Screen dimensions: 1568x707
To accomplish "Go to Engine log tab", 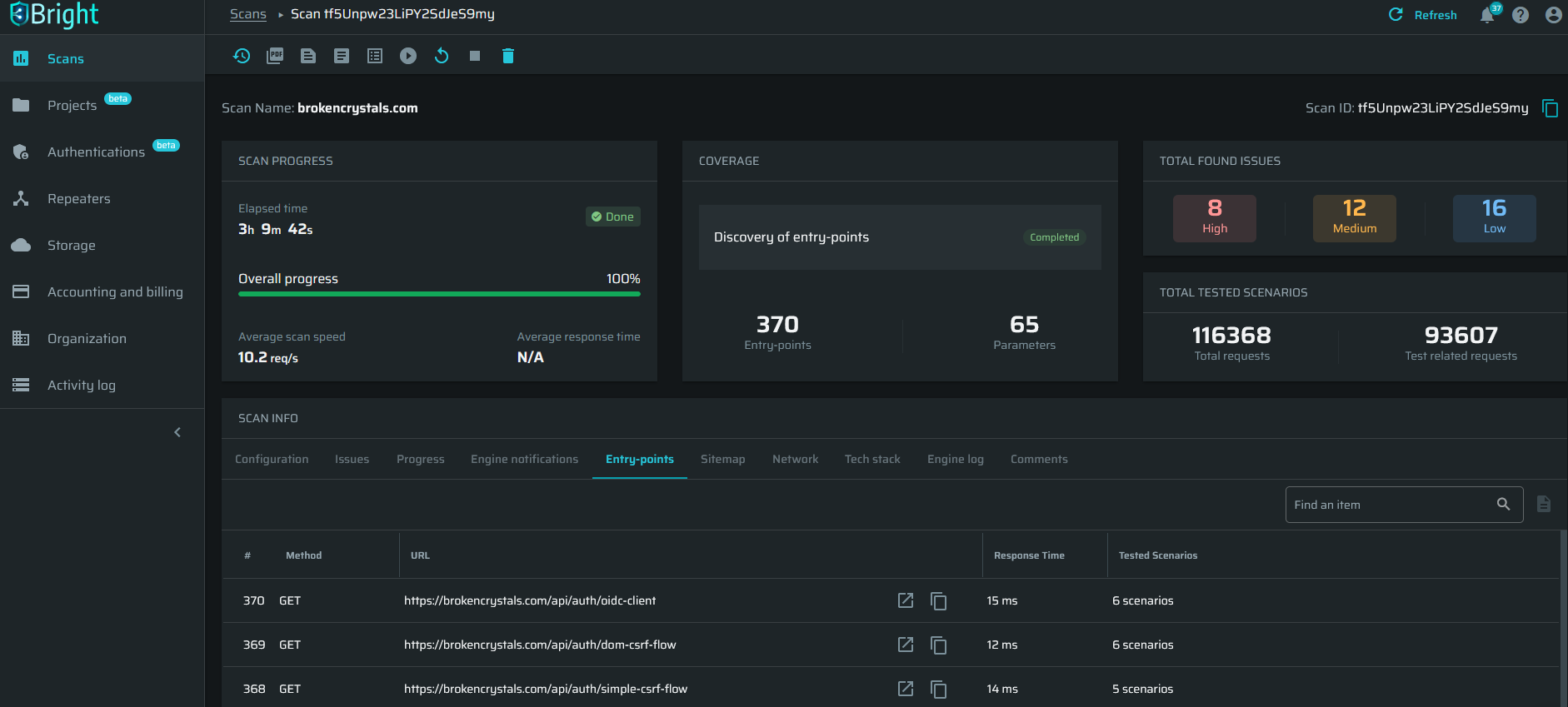I will (955, 459).
